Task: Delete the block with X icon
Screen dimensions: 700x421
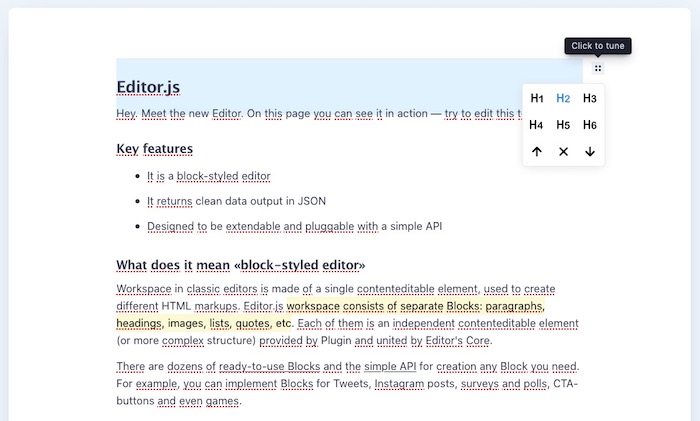Action: [x=563, y=152]
